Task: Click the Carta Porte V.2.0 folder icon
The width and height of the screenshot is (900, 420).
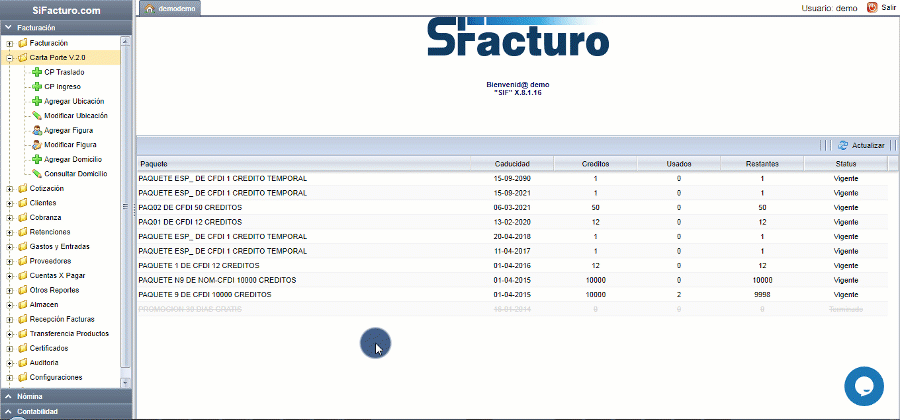Action: click(22, 57)
